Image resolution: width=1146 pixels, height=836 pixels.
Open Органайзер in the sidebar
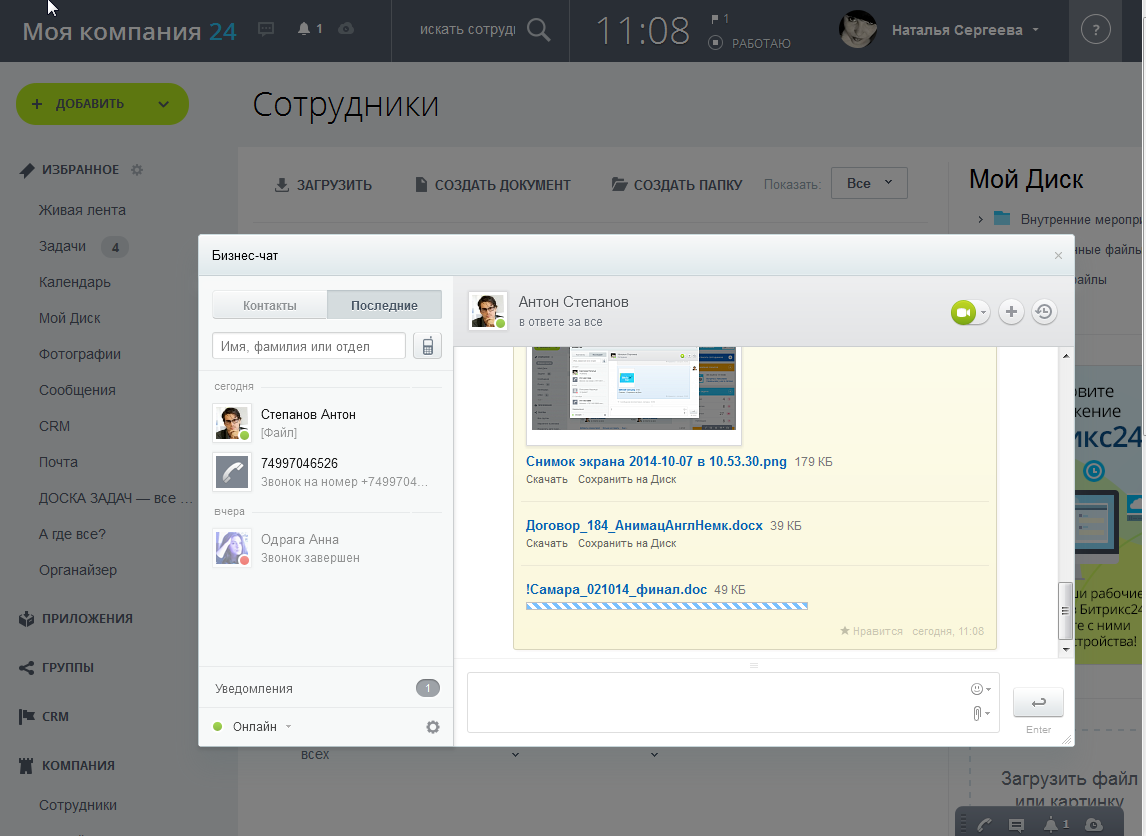pyautogui.click(x=77, y=570)
